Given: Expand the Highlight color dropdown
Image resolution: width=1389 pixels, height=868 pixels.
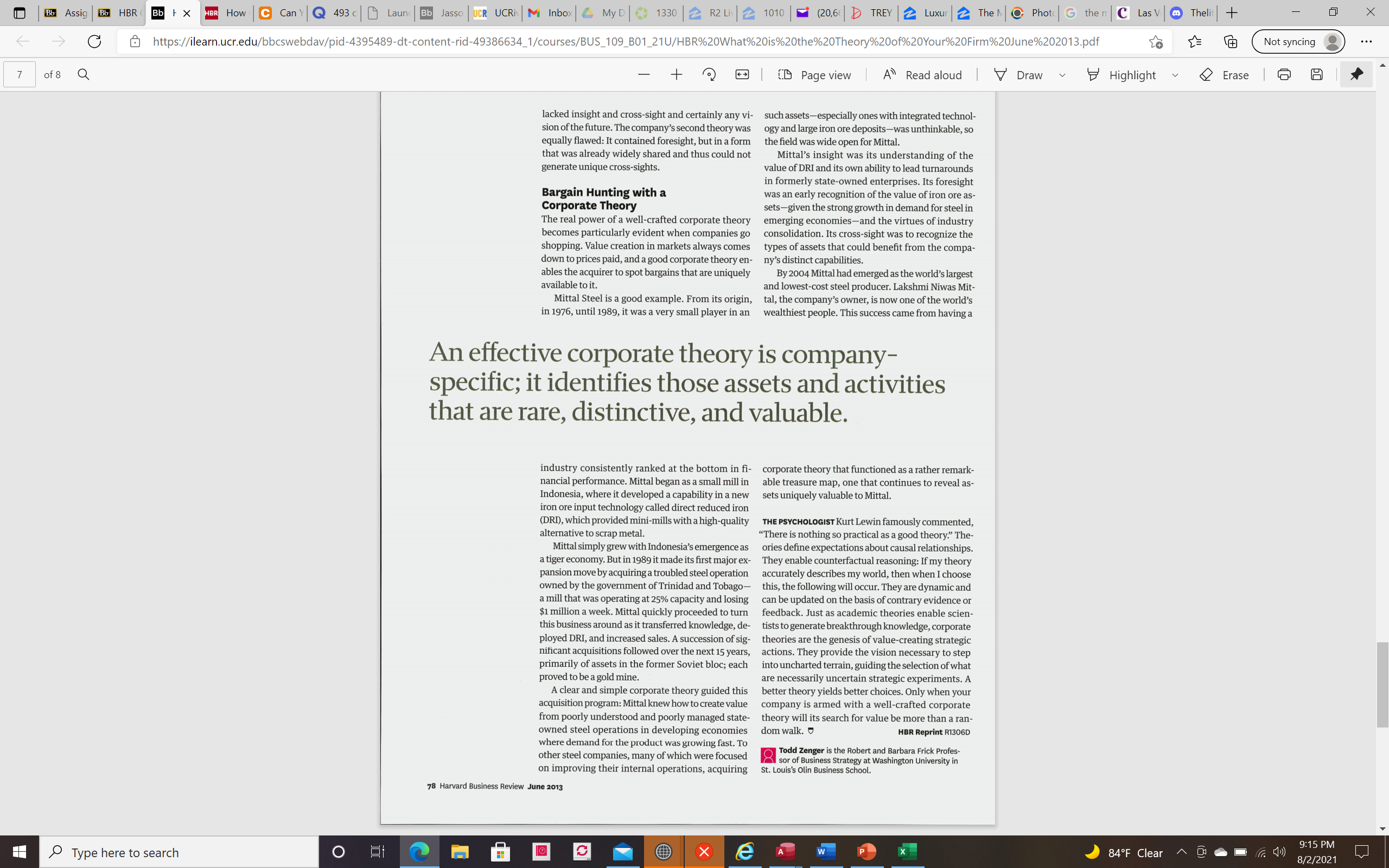Looking at the screenshot, I should 1175,75.
